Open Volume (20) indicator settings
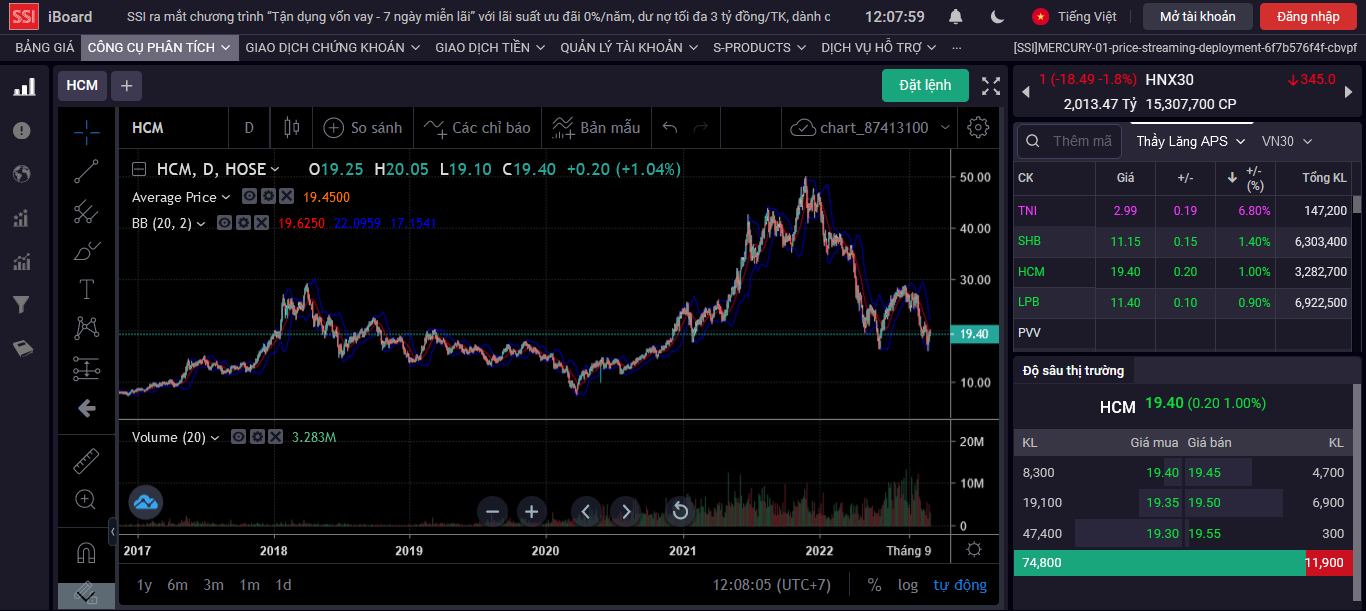Image resolution: width=1366 pixels, height=611 pixels. (x=256, y=437)
